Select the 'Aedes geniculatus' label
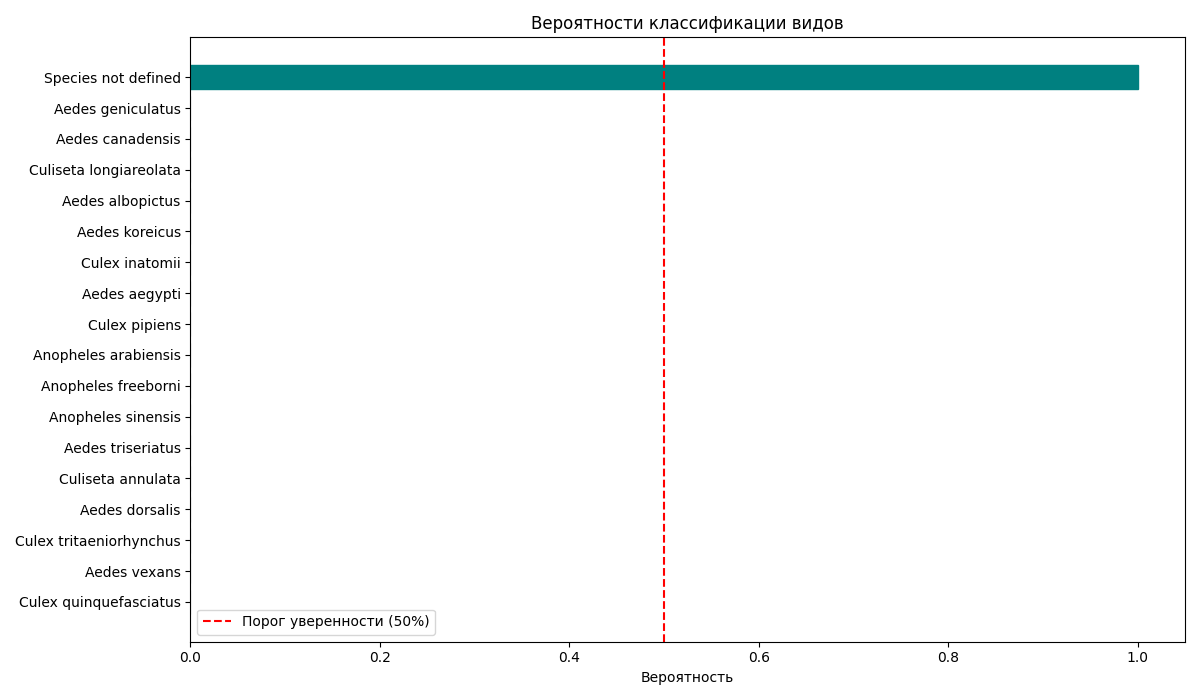Image resolution: width=1200 pixels, height=700 pixels. (117, 109)
